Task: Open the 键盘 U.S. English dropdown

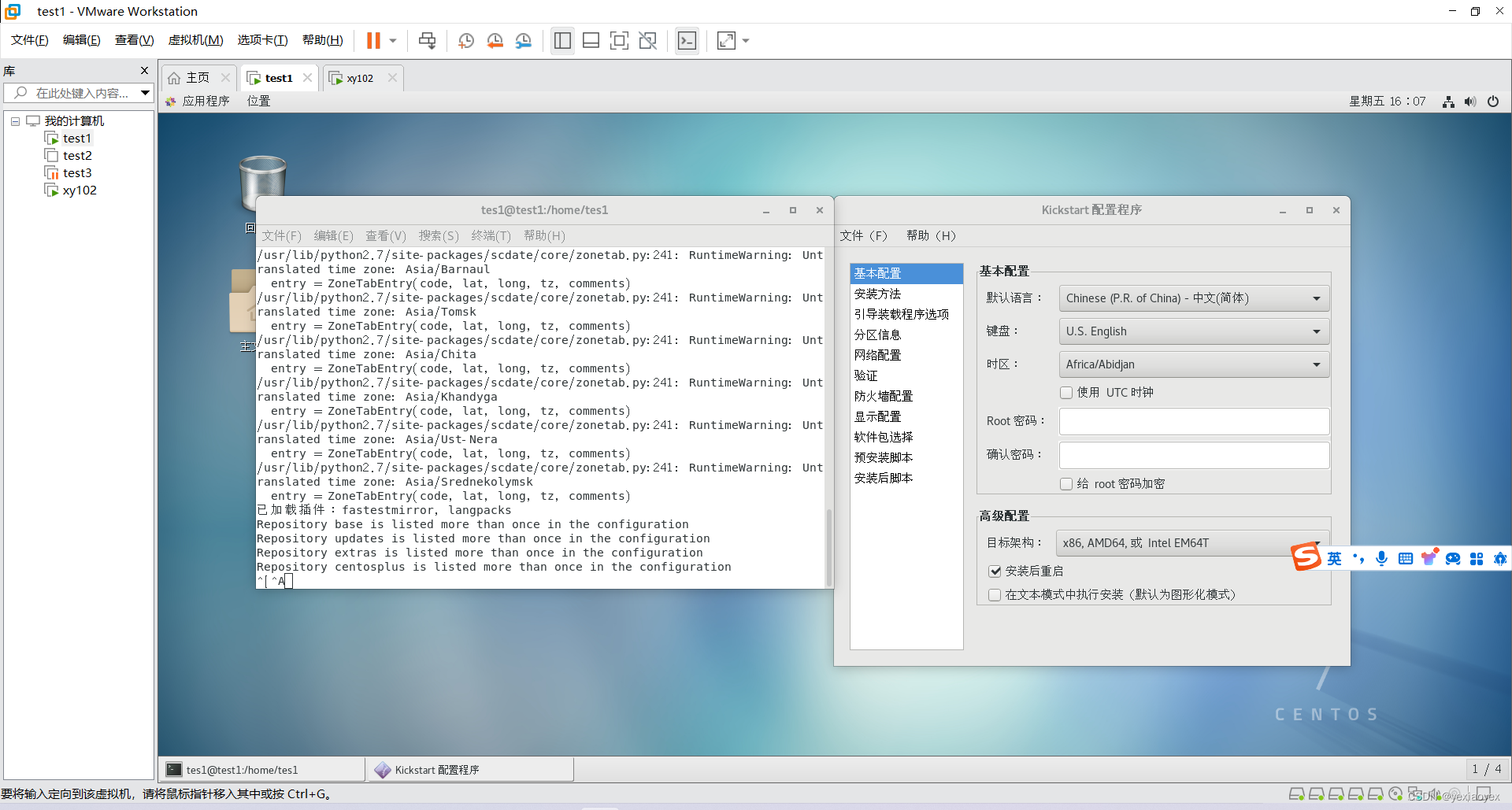Action: tap(1194, 331)
